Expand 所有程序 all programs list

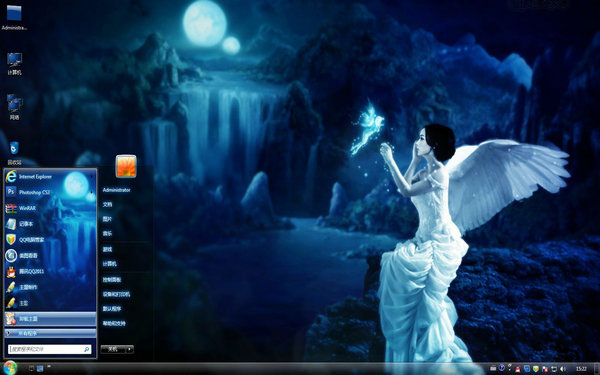pyautogui.click(x=50, y=333)
